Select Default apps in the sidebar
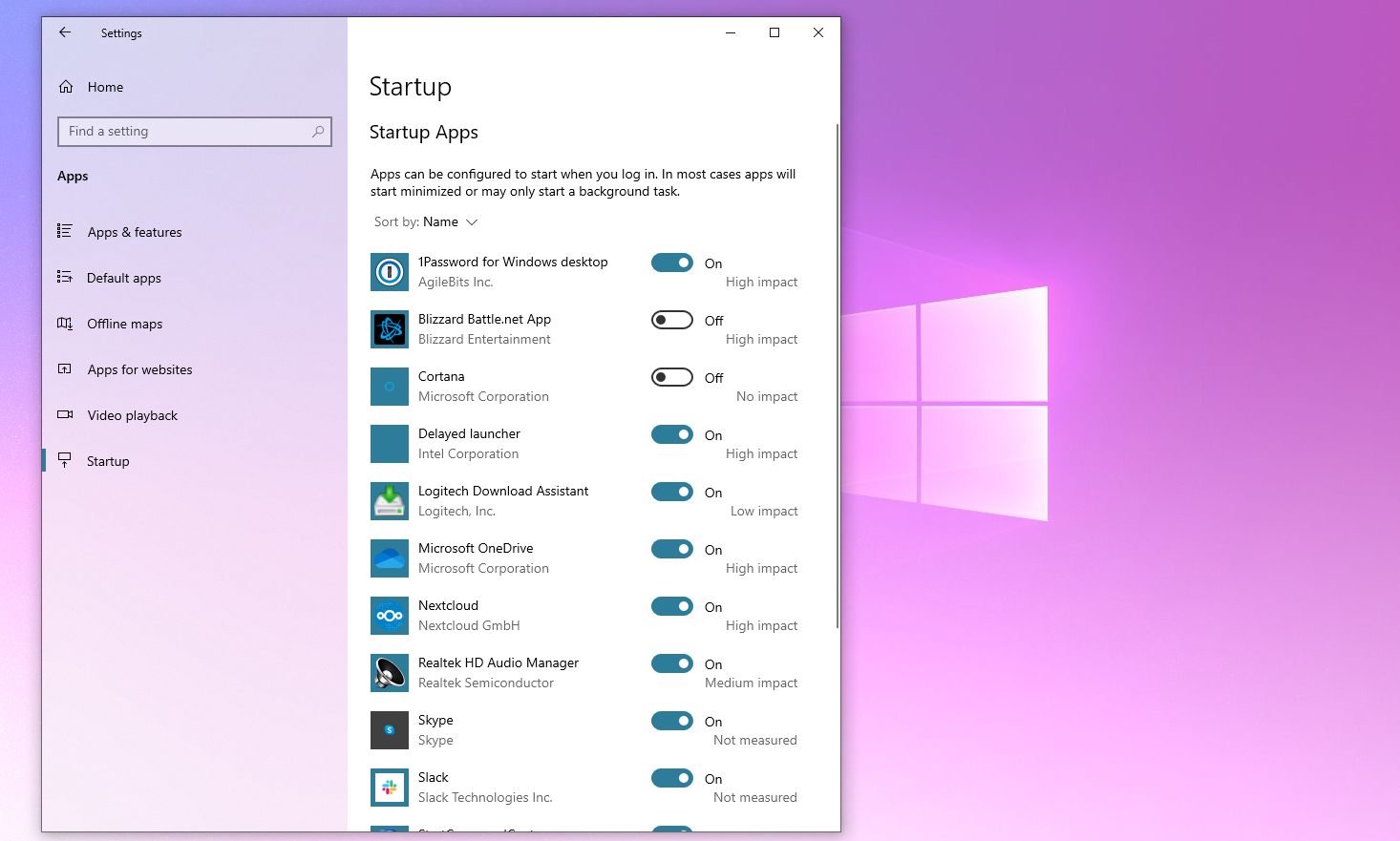This screenshot has height=841, width=1400. (x=124, y=278)
